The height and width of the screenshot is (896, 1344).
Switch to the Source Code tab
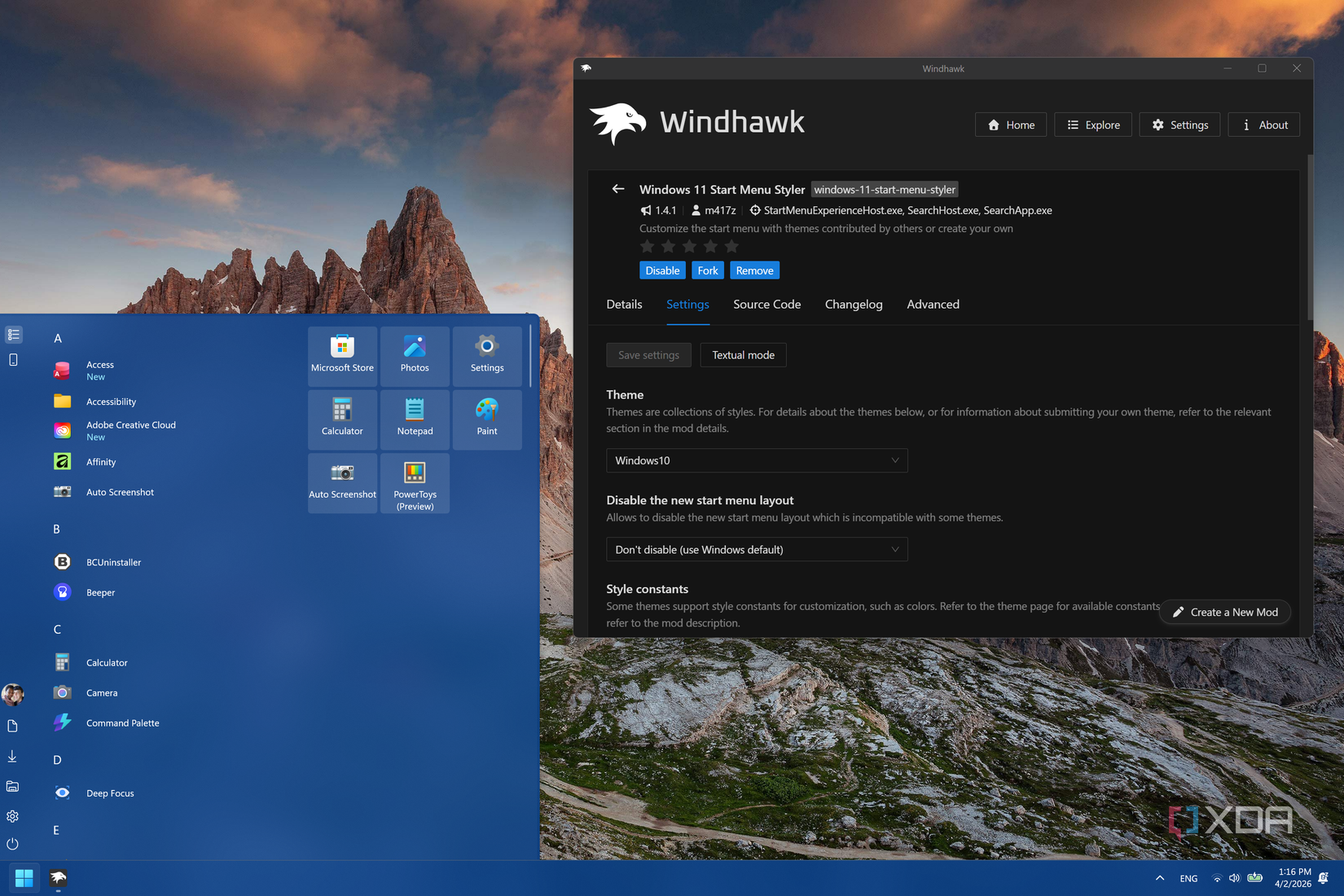coord(766,305)
